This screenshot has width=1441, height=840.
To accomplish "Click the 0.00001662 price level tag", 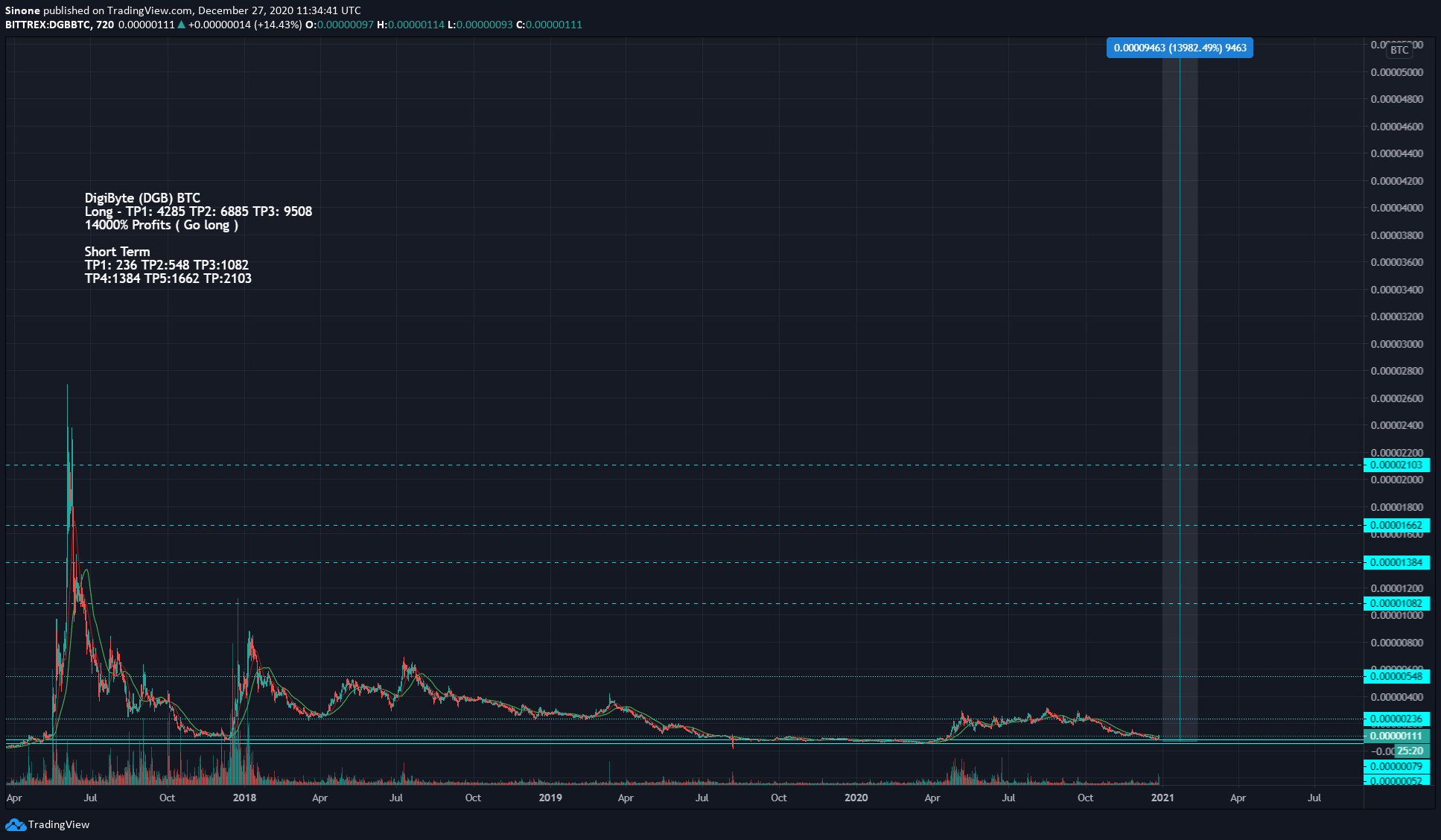I will pyautogui.click(x=1396, y=525).
